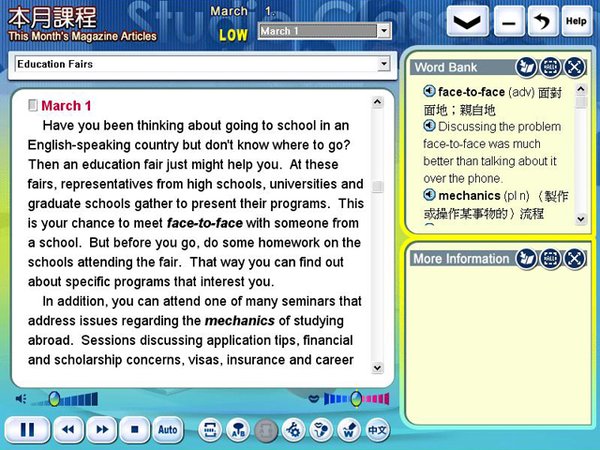
Task: Click the 本月課程 title logo
Action: point(52,18)
